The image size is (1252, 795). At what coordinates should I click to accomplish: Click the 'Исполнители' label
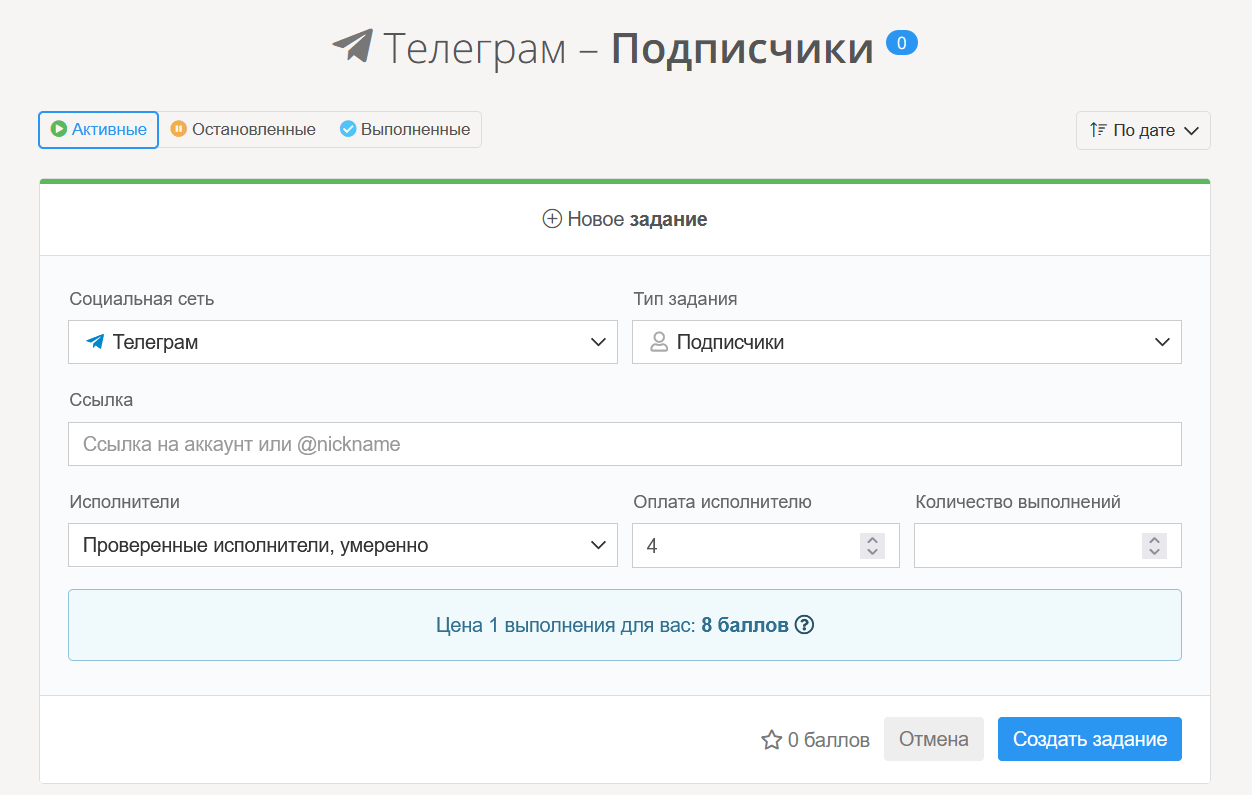click(x=125, y=502)
